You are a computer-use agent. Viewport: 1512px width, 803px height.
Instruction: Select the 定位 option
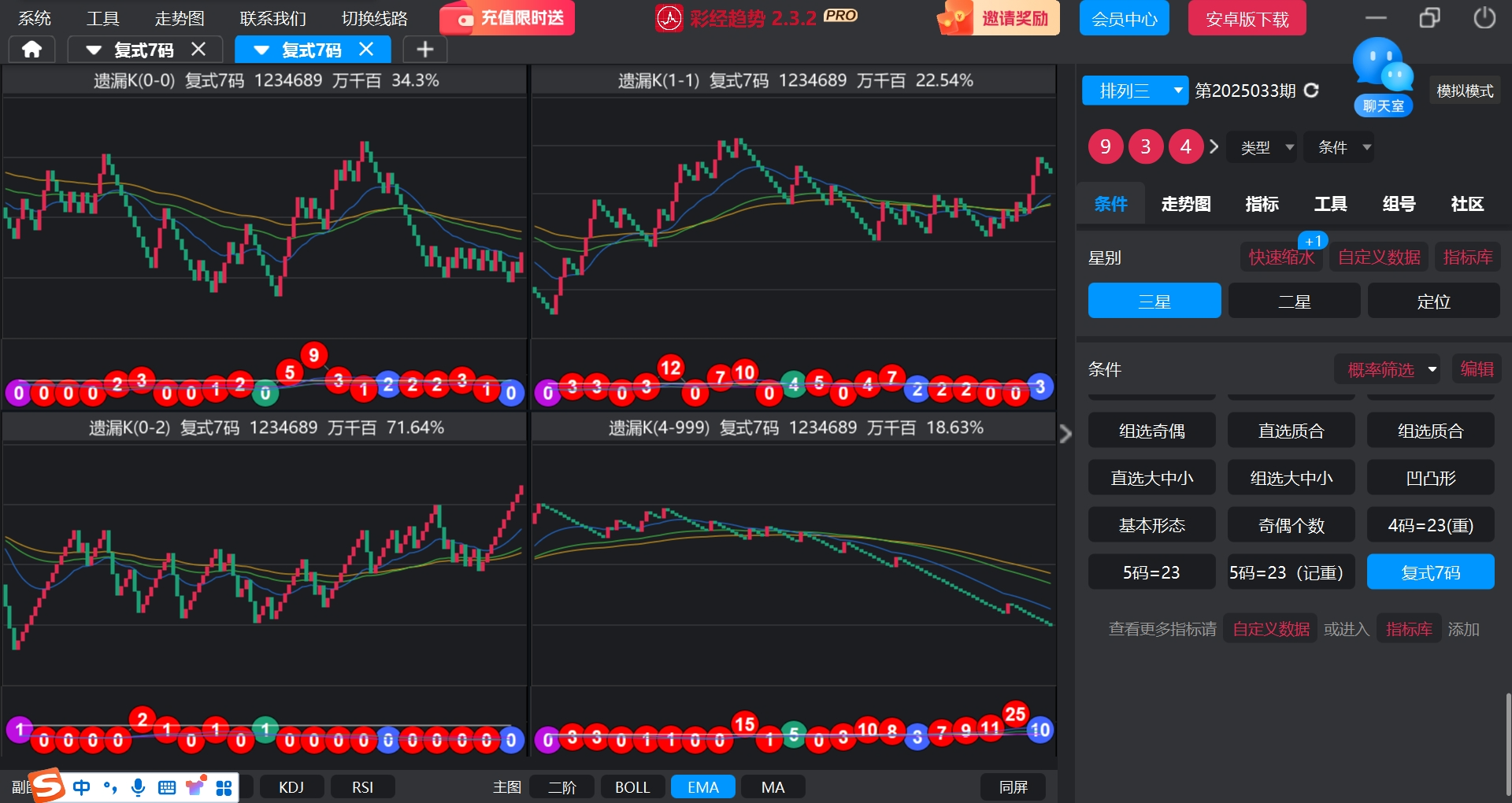1433,301
